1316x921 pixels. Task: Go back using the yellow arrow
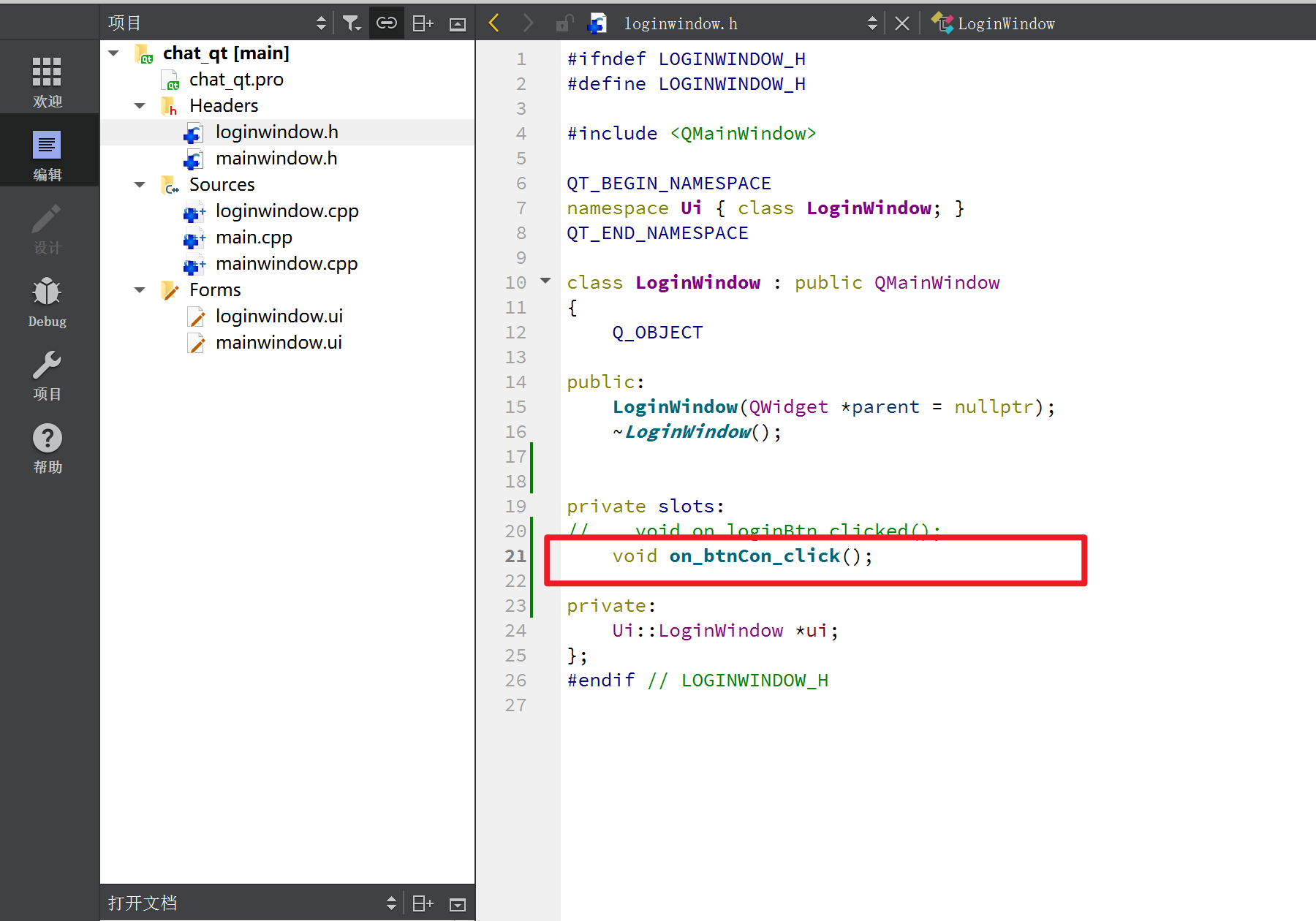[494, 23]
